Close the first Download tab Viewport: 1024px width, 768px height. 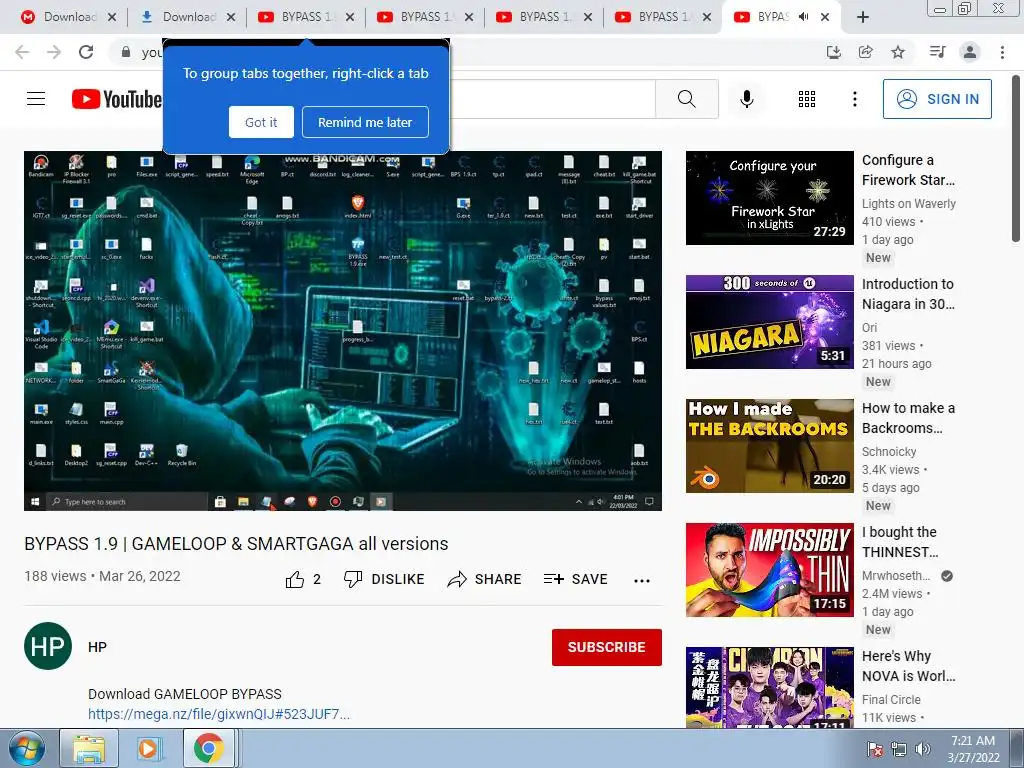pos(112,18)
